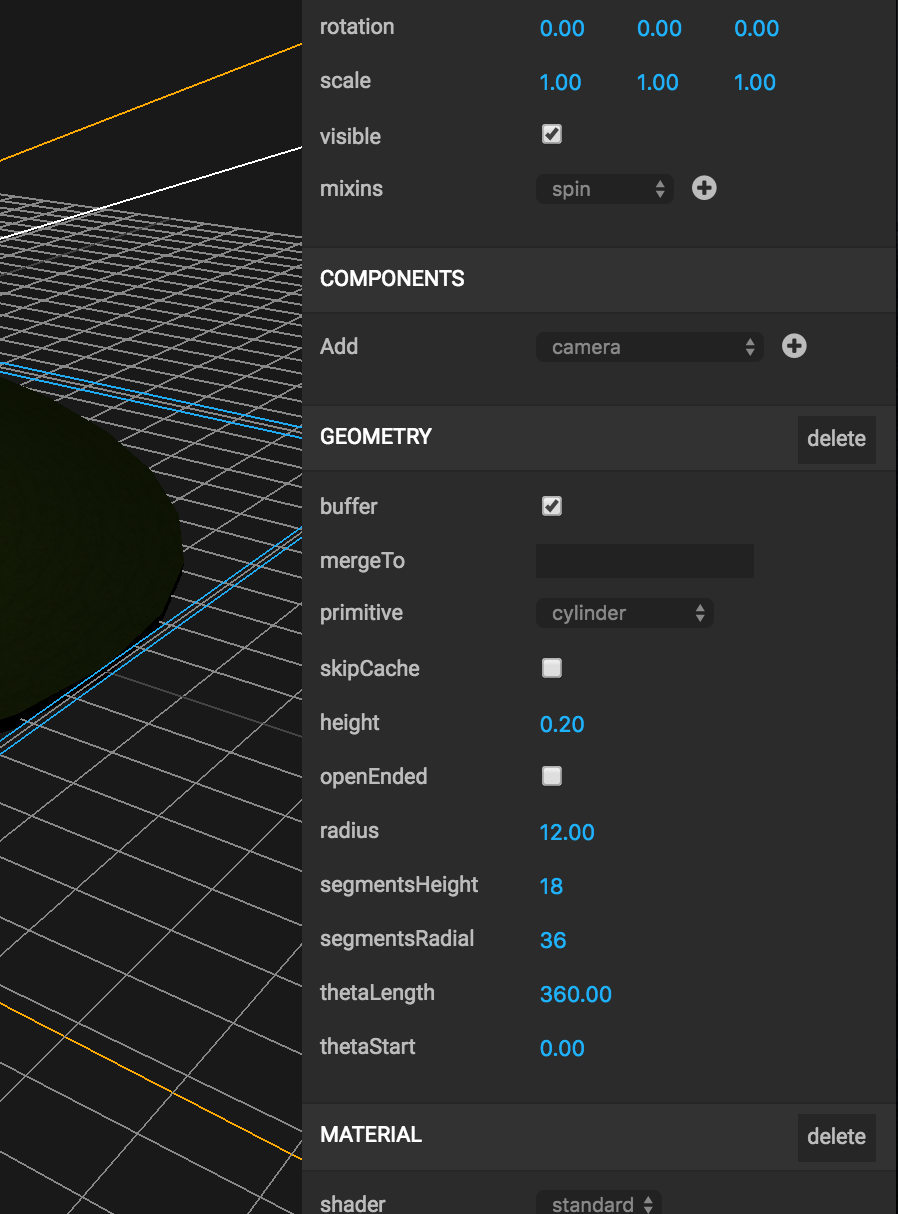Disable the buffer option in GEOMETRY
Image resolution: width=898 pixels, height=1214 pixels.
pyautogui.click(x=551, y=506)
